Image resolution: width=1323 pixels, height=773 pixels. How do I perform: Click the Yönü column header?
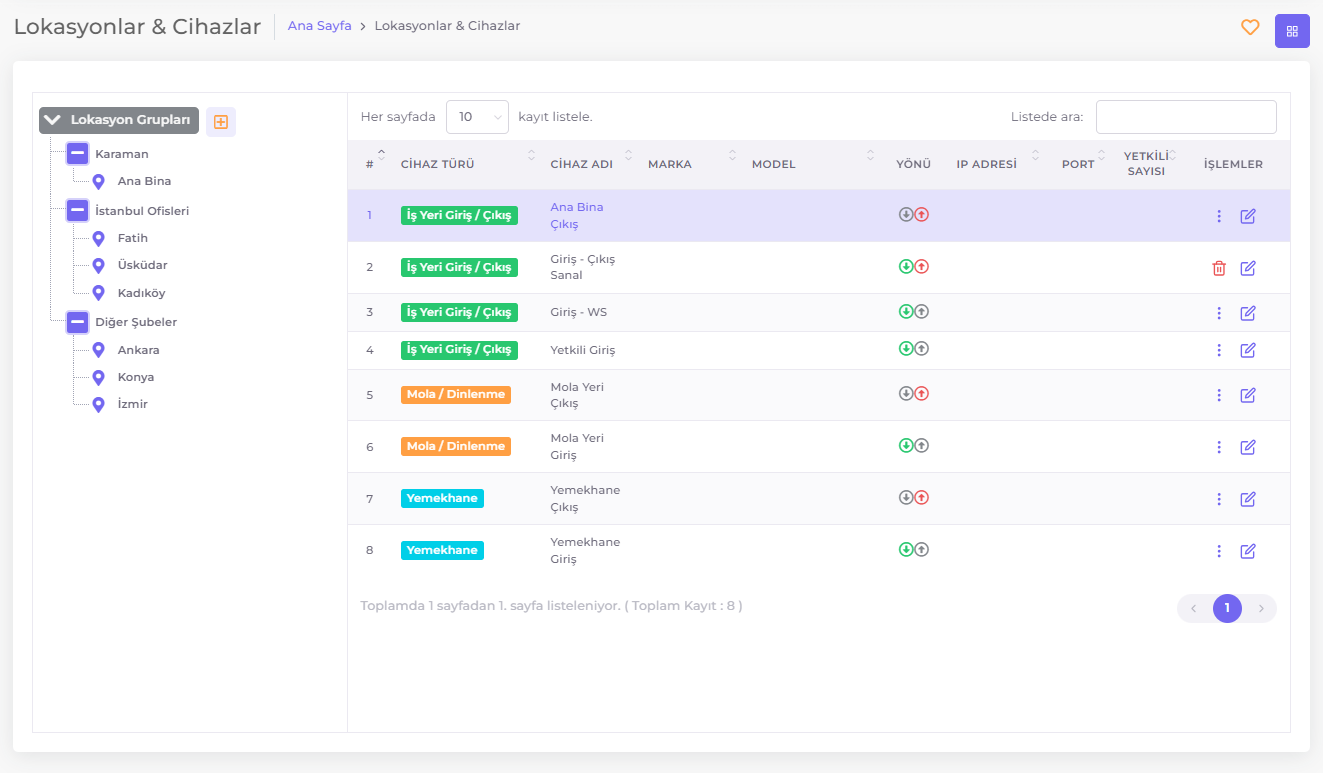point(913,164)
